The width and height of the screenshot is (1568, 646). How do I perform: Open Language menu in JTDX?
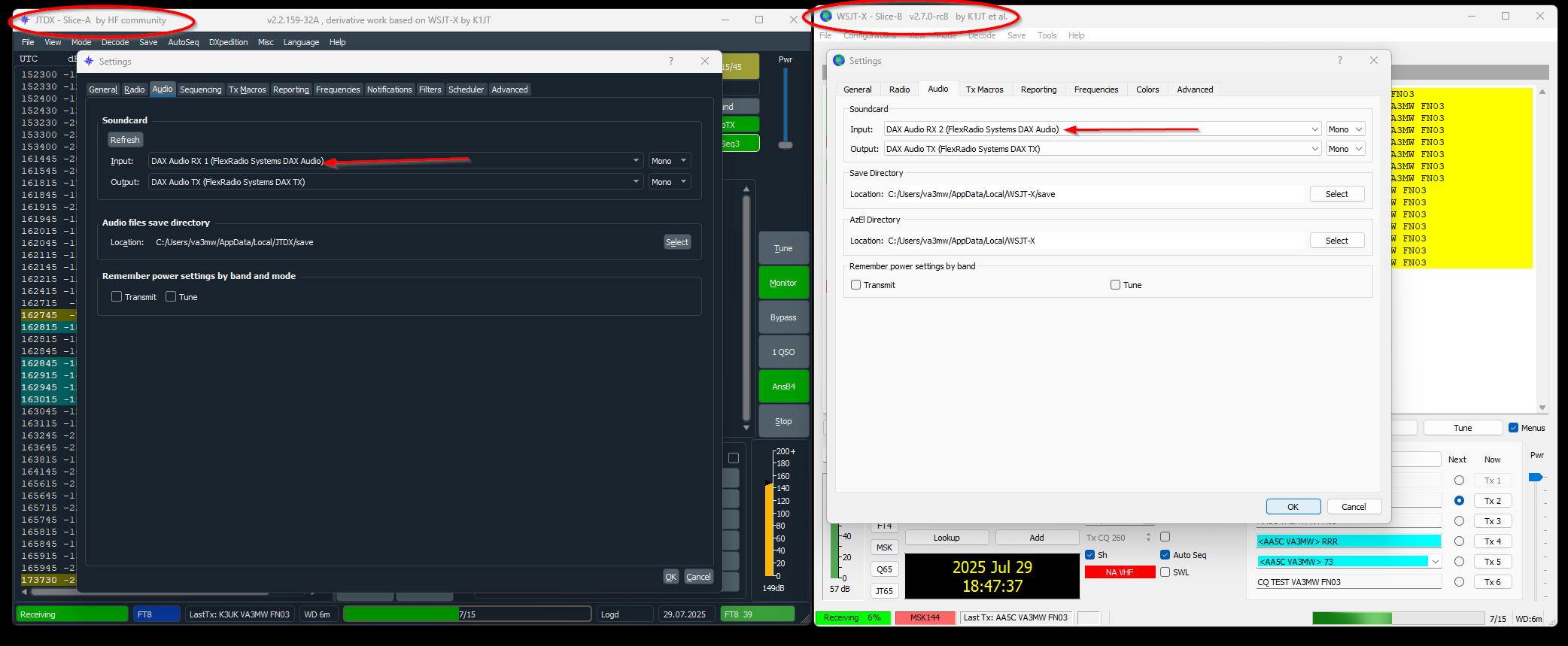click(x=301, y=42)
